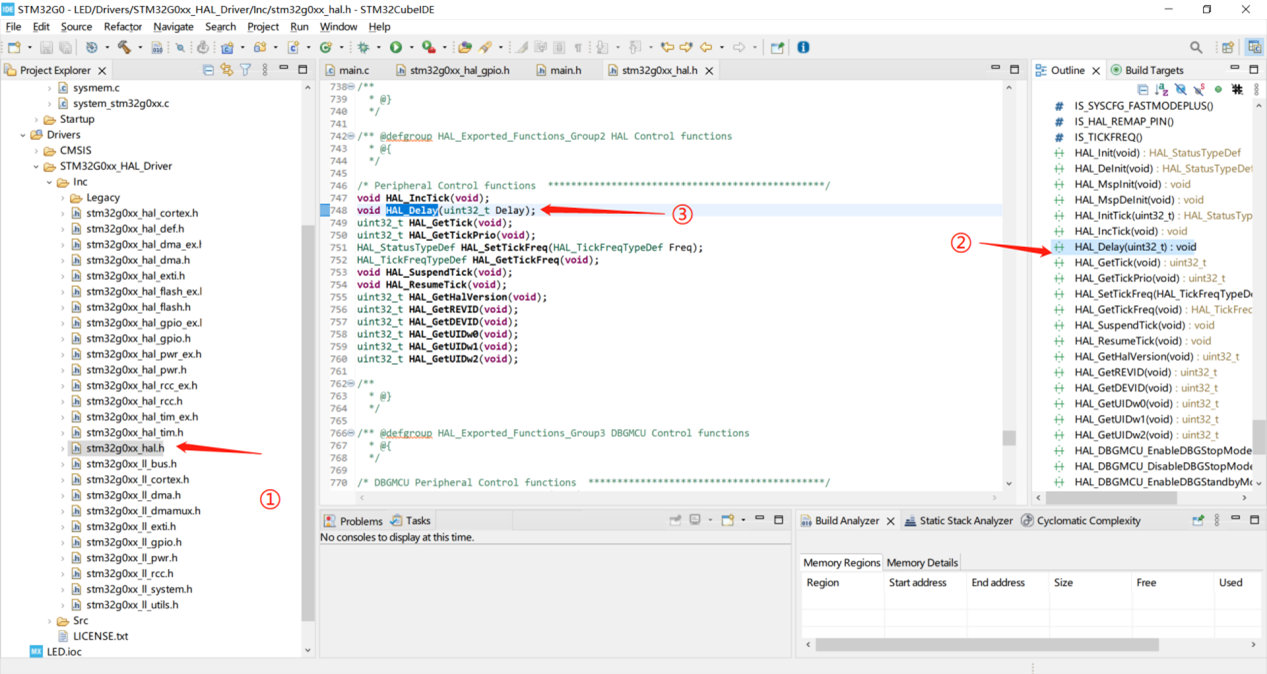Open the Build hammer dropdown arrow
Viewport: 1267px width, 674px height.
[x=140, y=47]
